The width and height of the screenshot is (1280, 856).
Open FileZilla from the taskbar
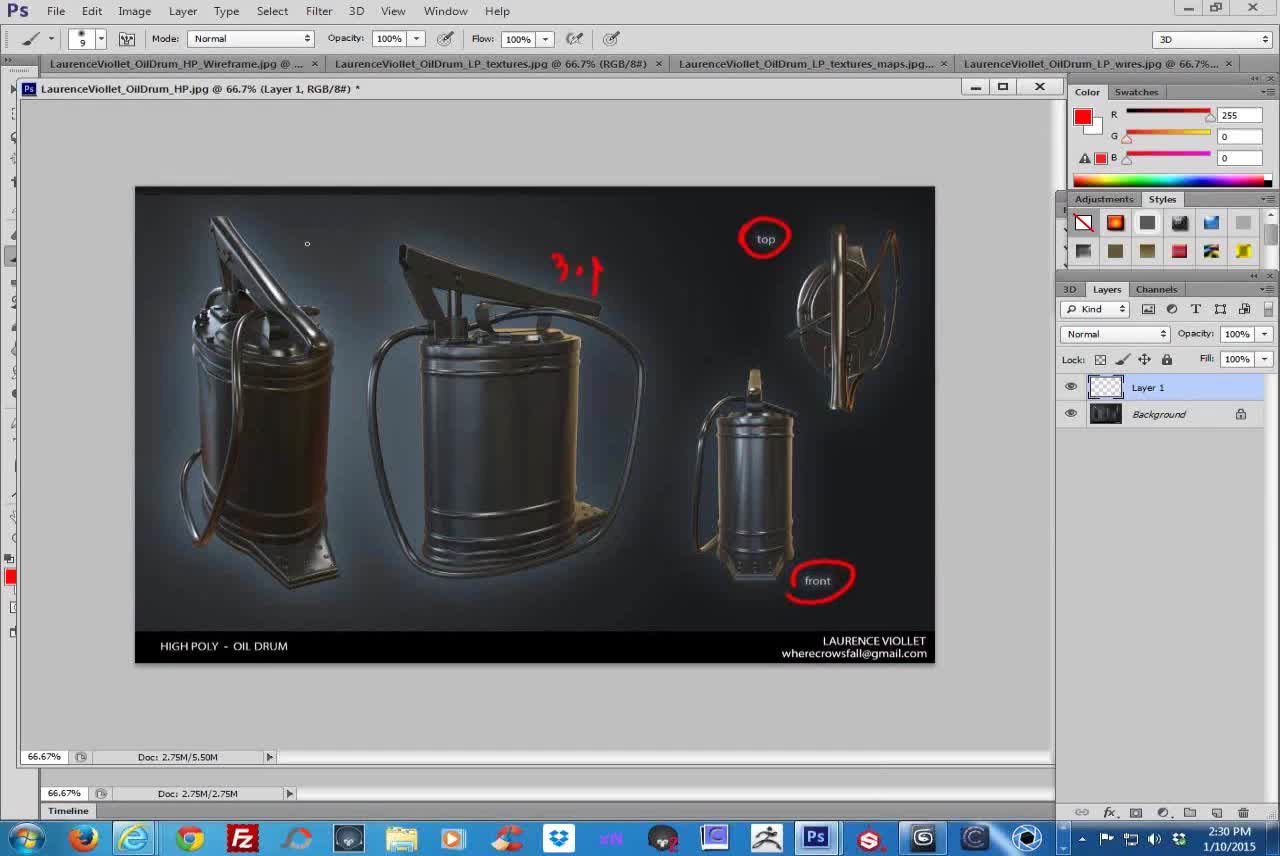click(242, 838)
